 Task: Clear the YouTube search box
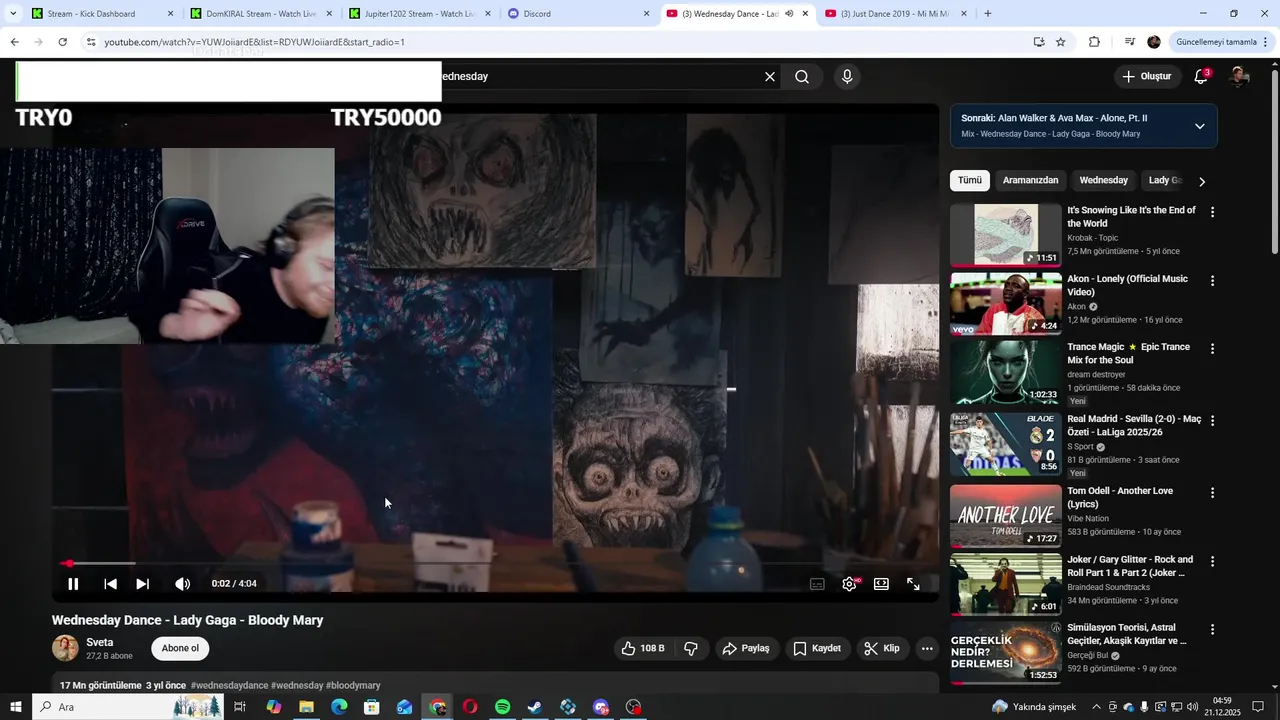coord(770,77)
